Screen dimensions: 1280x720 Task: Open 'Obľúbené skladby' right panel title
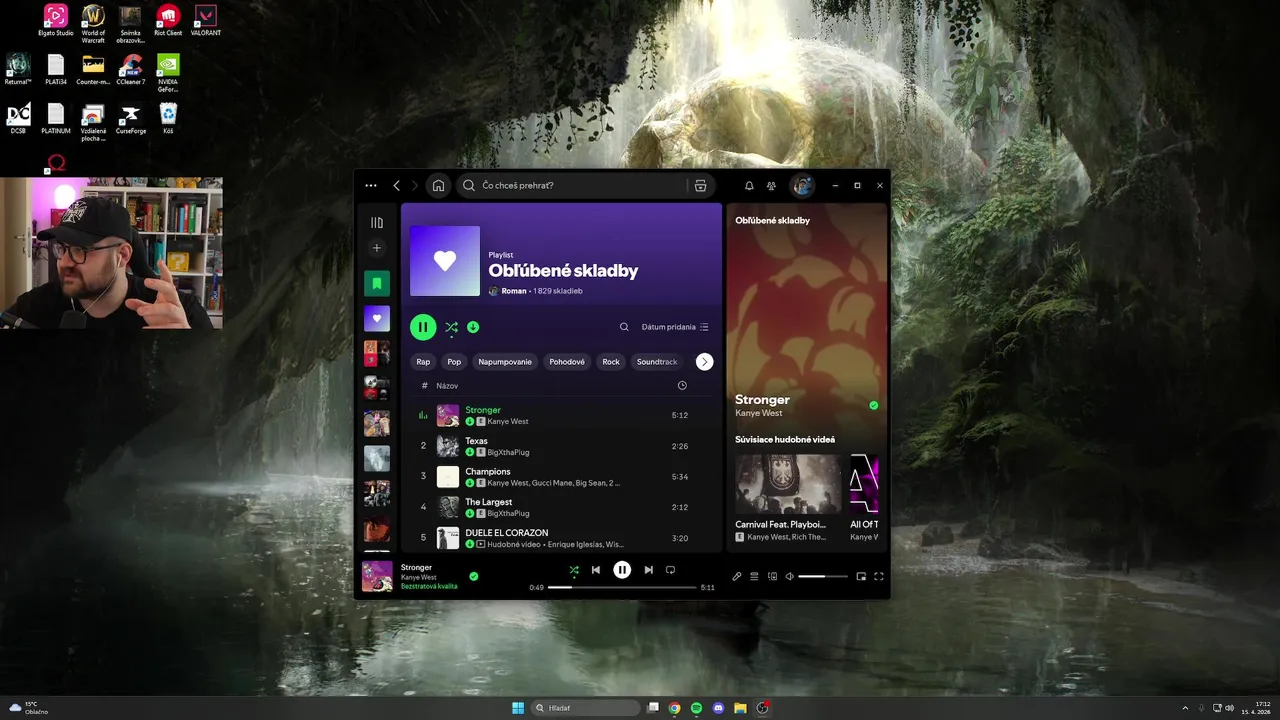pos(773,220)
